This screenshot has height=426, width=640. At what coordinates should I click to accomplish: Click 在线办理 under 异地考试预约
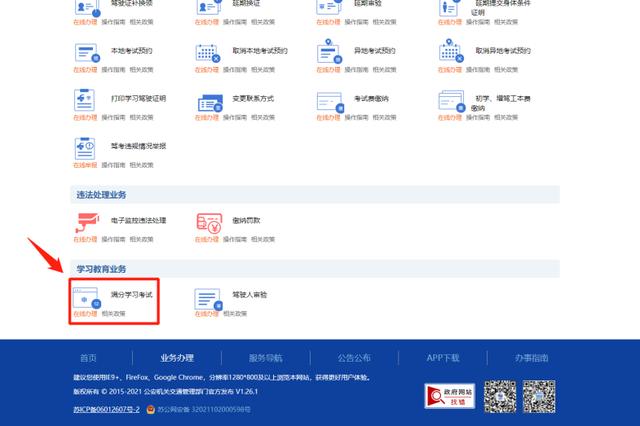(328, 70)
